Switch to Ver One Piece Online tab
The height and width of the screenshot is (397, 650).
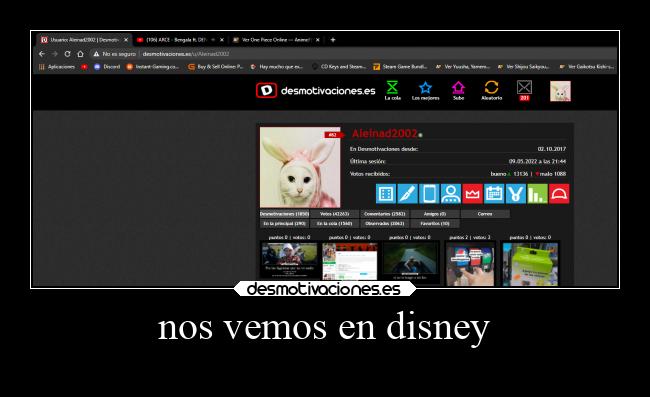click(276, 40)
